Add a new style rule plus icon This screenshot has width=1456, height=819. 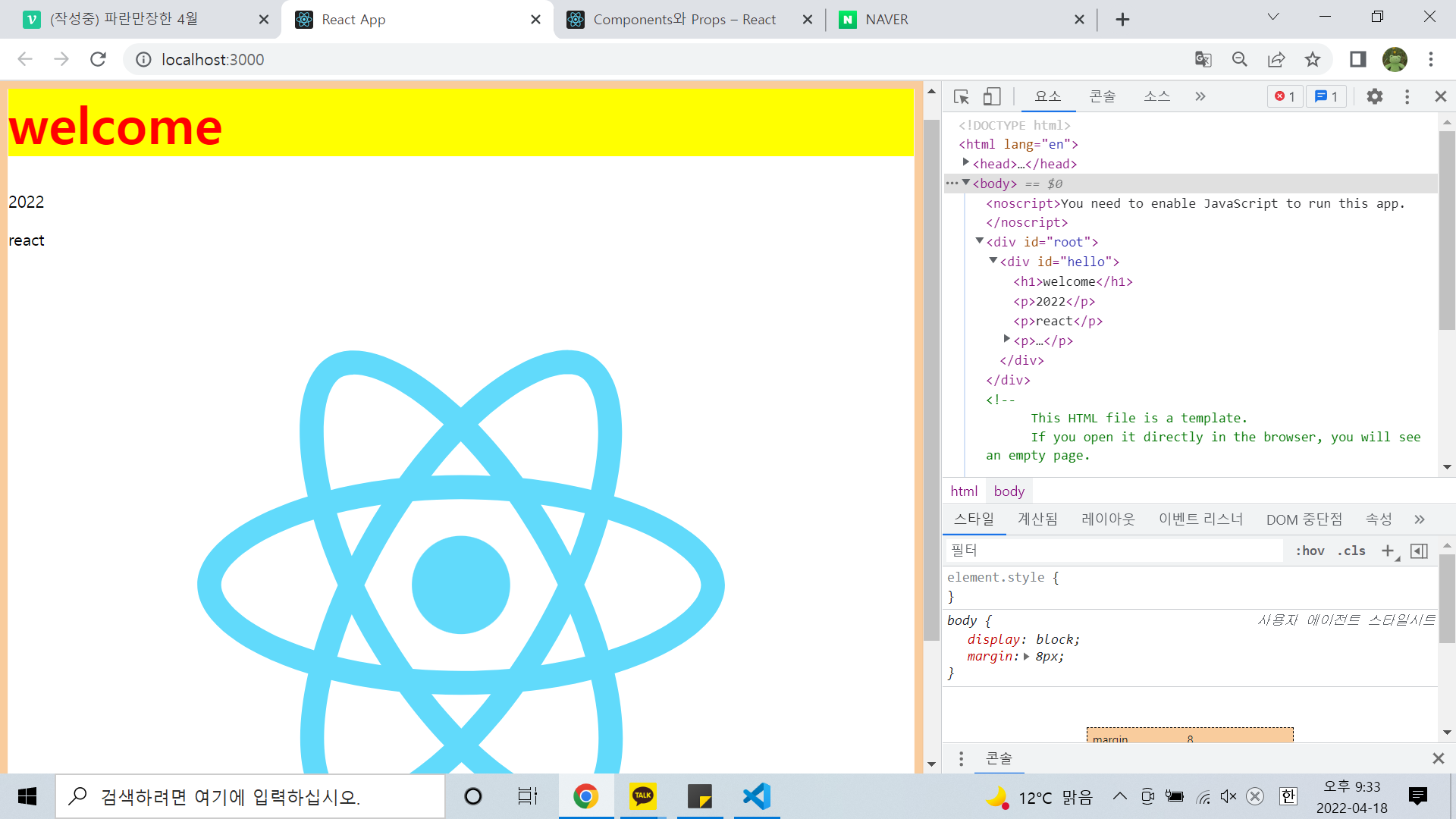[1388, 551]
